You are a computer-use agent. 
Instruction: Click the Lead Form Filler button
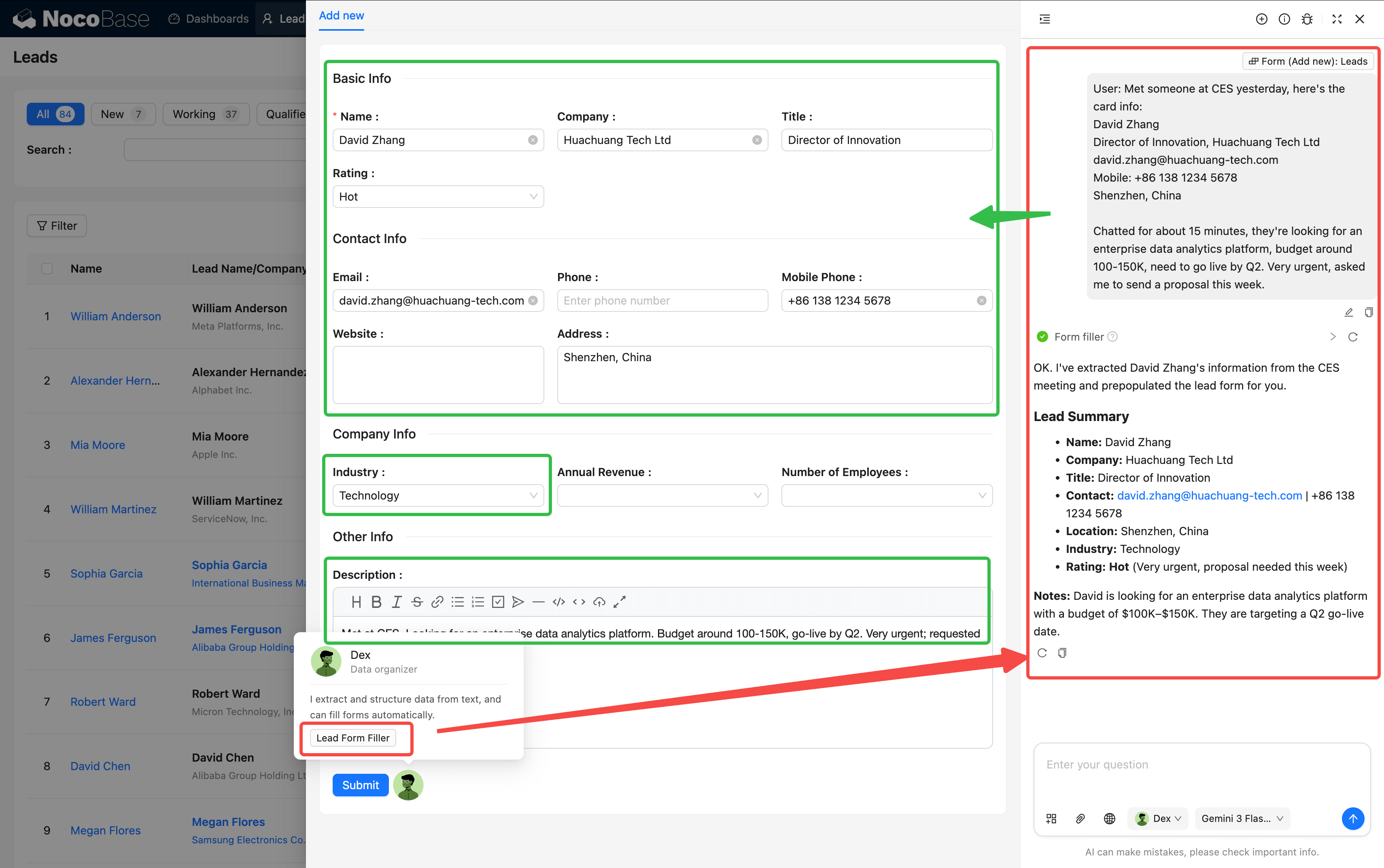coord(352,738)
